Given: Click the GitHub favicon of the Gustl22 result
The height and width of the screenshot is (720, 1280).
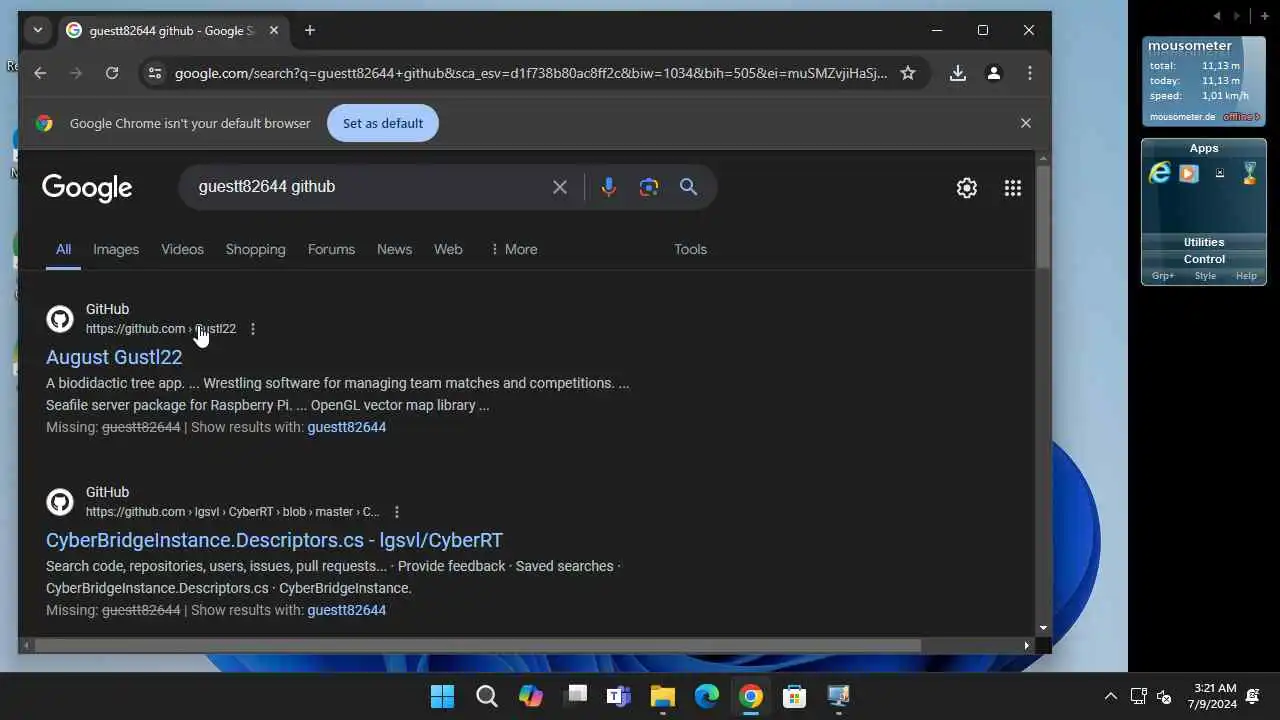Looking at the screenshot, I should pos(60,319).
